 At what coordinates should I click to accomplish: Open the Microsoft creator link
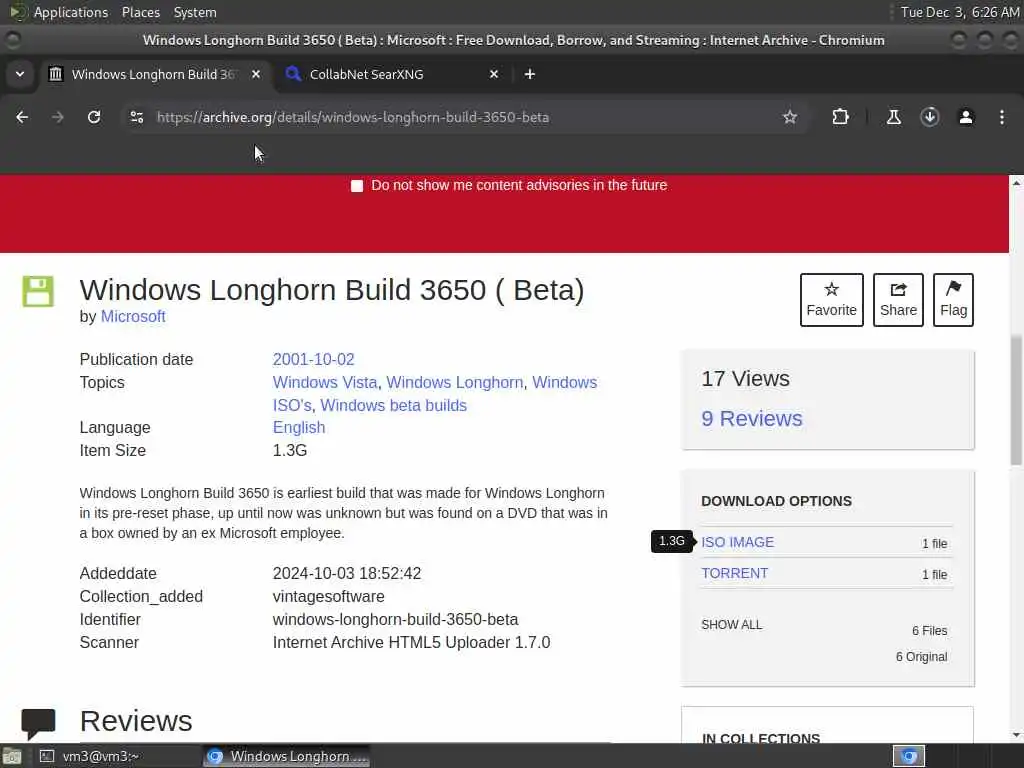click(x=133, y=316)
